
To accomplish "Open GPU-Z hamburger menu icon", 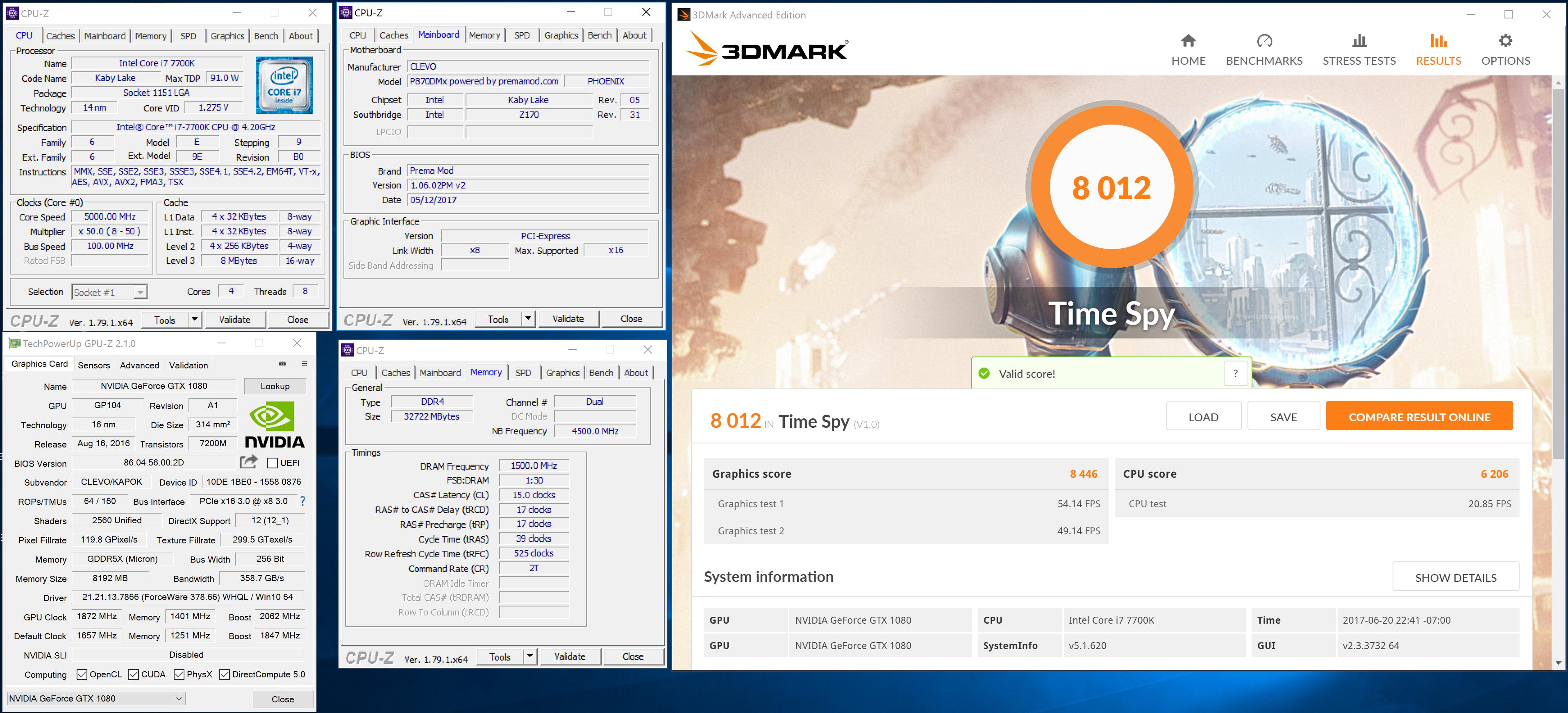I will click(305, 364).
